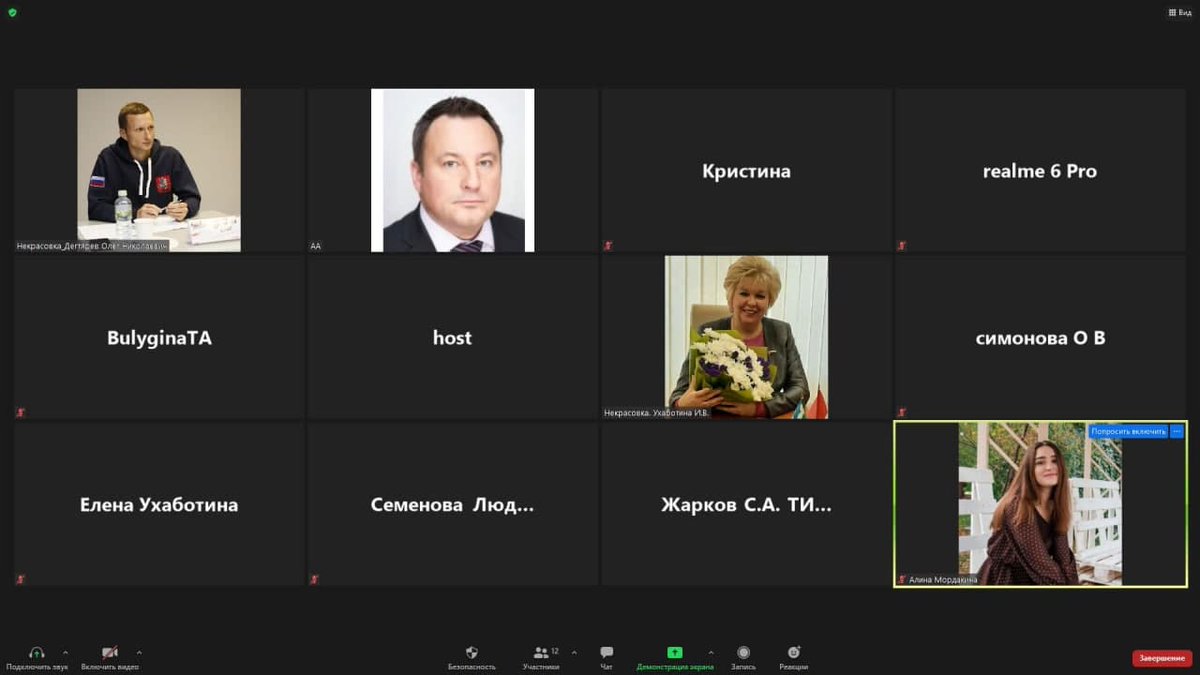Viewport: 1200px width, 675px height.
Task: Expand video options arrow beside Включить видео
Action: pos(139,652)
